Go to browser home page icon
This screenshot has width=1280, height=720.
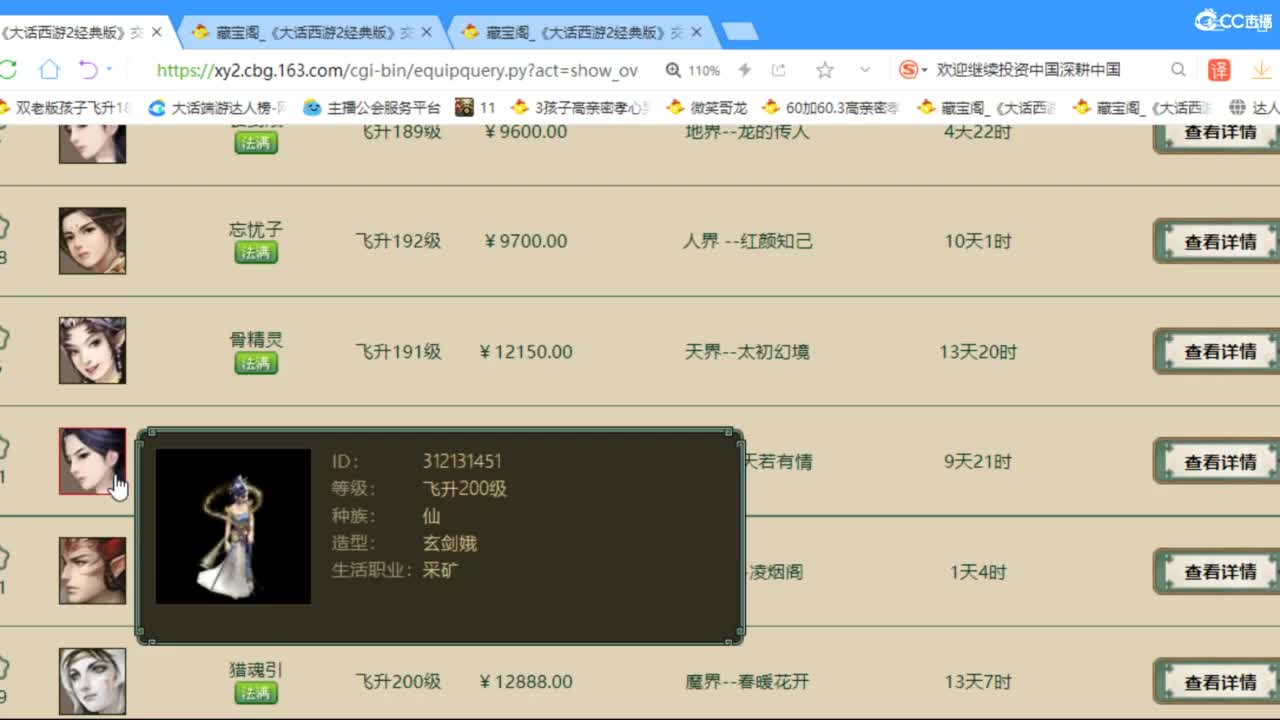click(49, 70)
